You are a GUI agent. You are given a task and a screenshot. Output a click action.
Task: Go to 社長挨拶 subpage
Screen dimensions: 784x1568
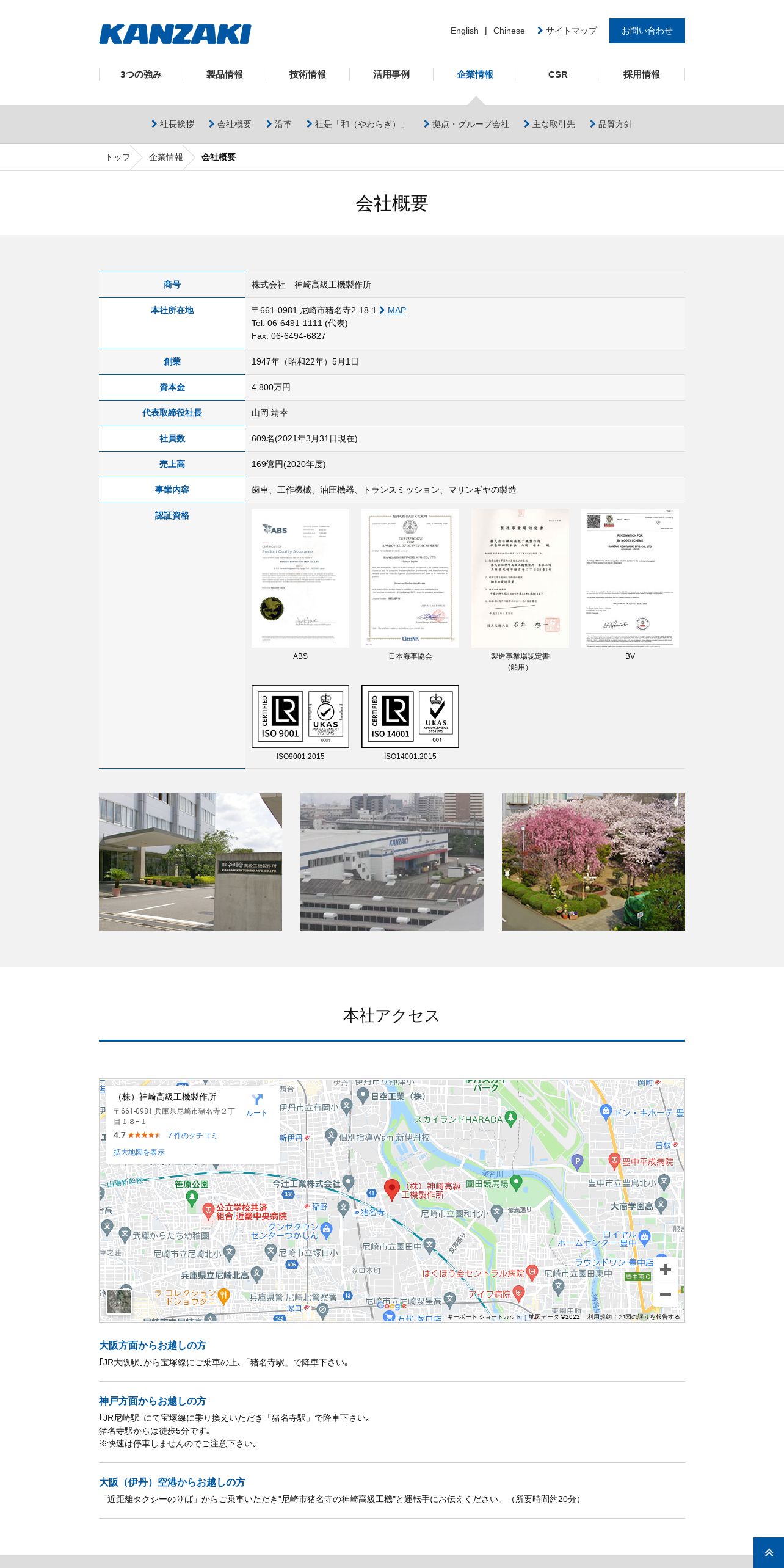(173, 124)
